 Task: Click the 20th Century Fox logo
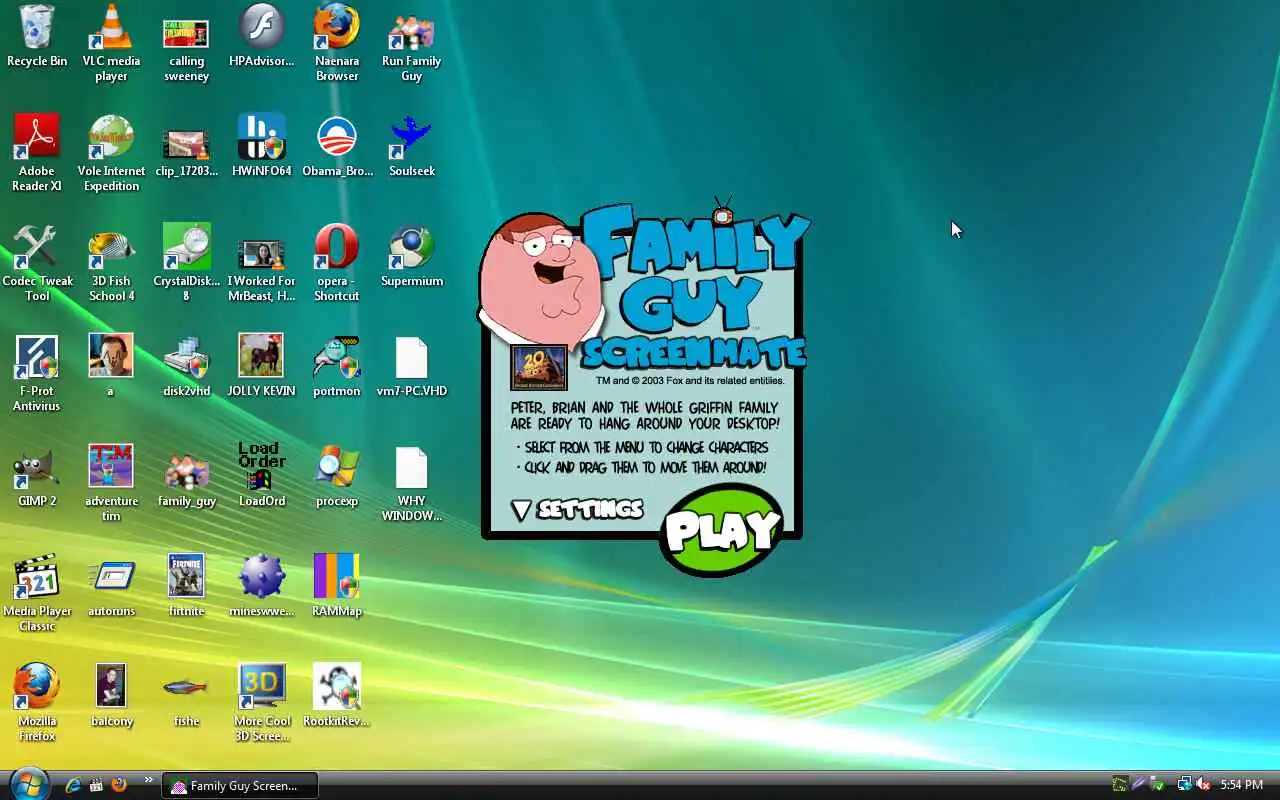coord(539,367)
